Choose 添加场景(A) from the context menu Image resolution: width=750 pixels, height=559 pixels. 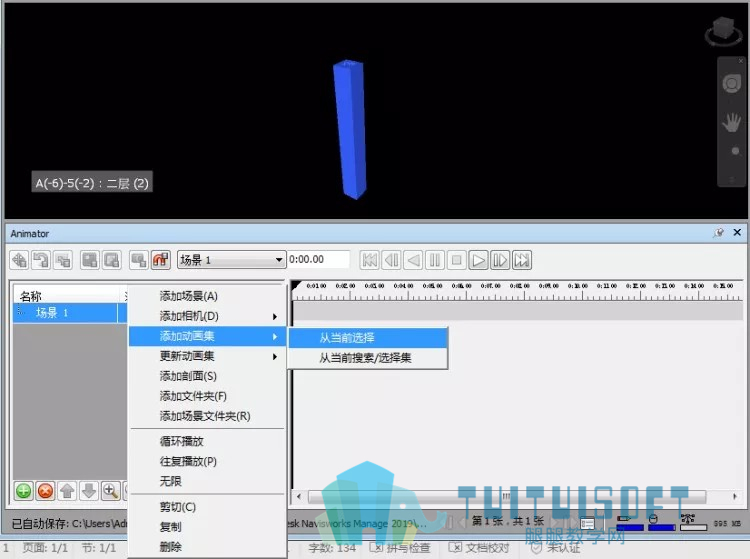point(208,296)
